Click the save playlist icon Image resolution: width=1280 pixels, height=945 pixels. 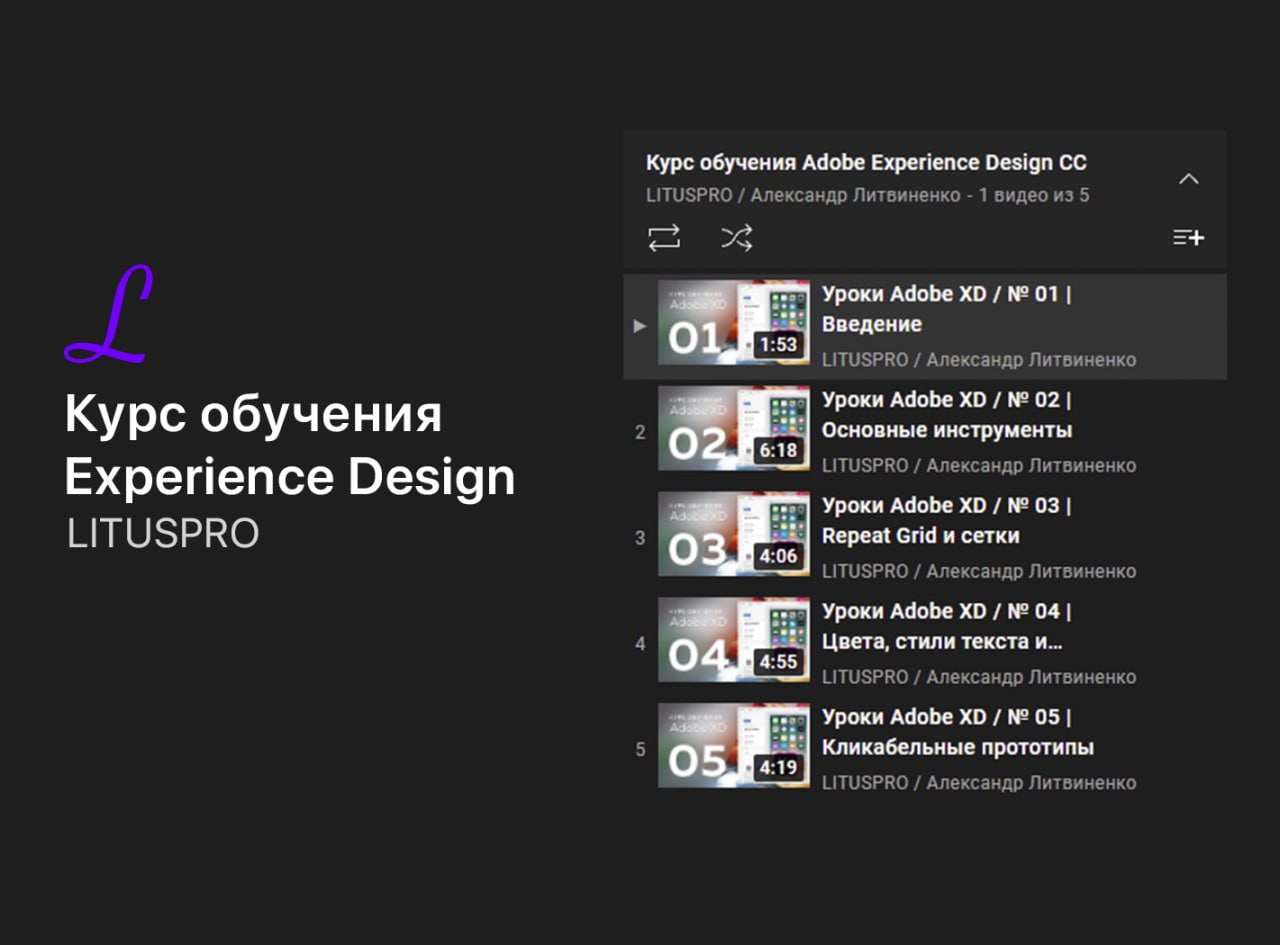(x=1188, y=238)
